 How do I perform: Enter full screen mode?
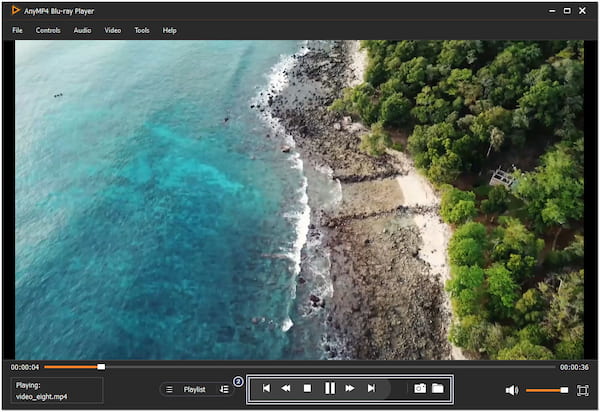(582, 390)
